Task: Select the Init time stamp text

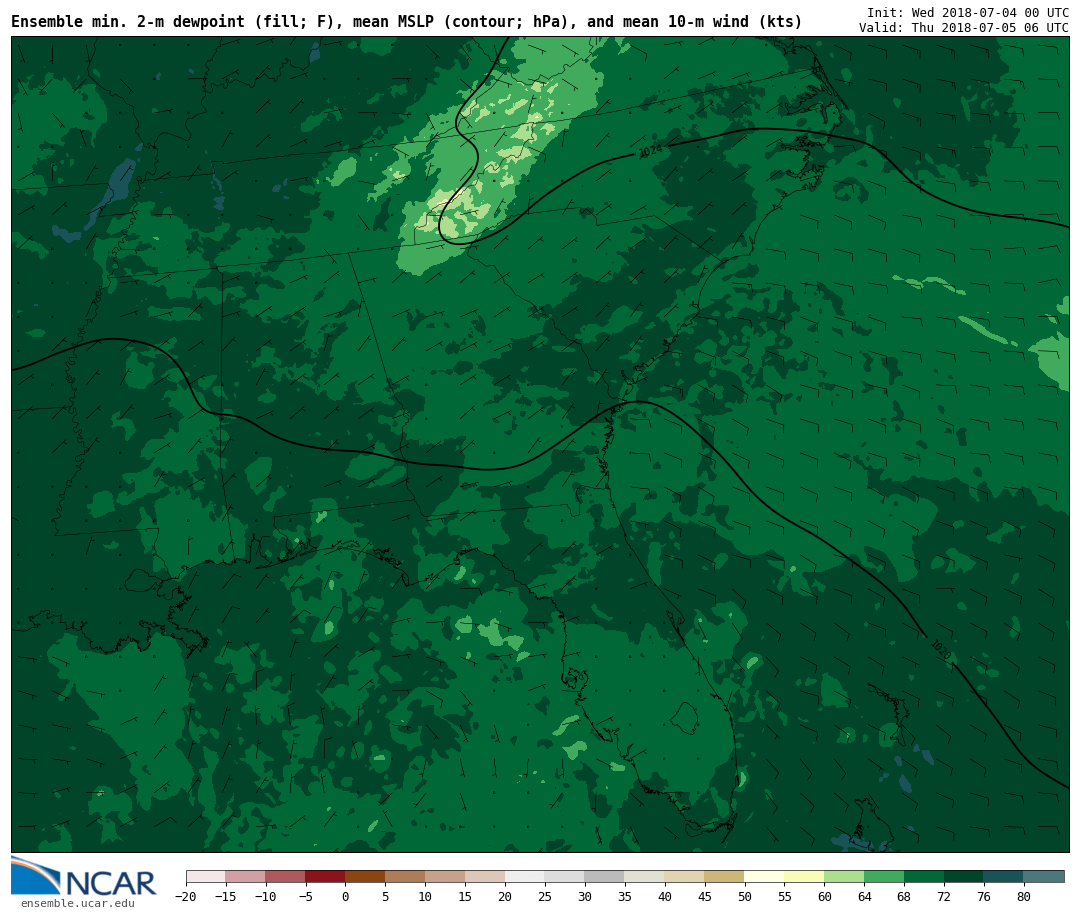Action: pos(967,13)
